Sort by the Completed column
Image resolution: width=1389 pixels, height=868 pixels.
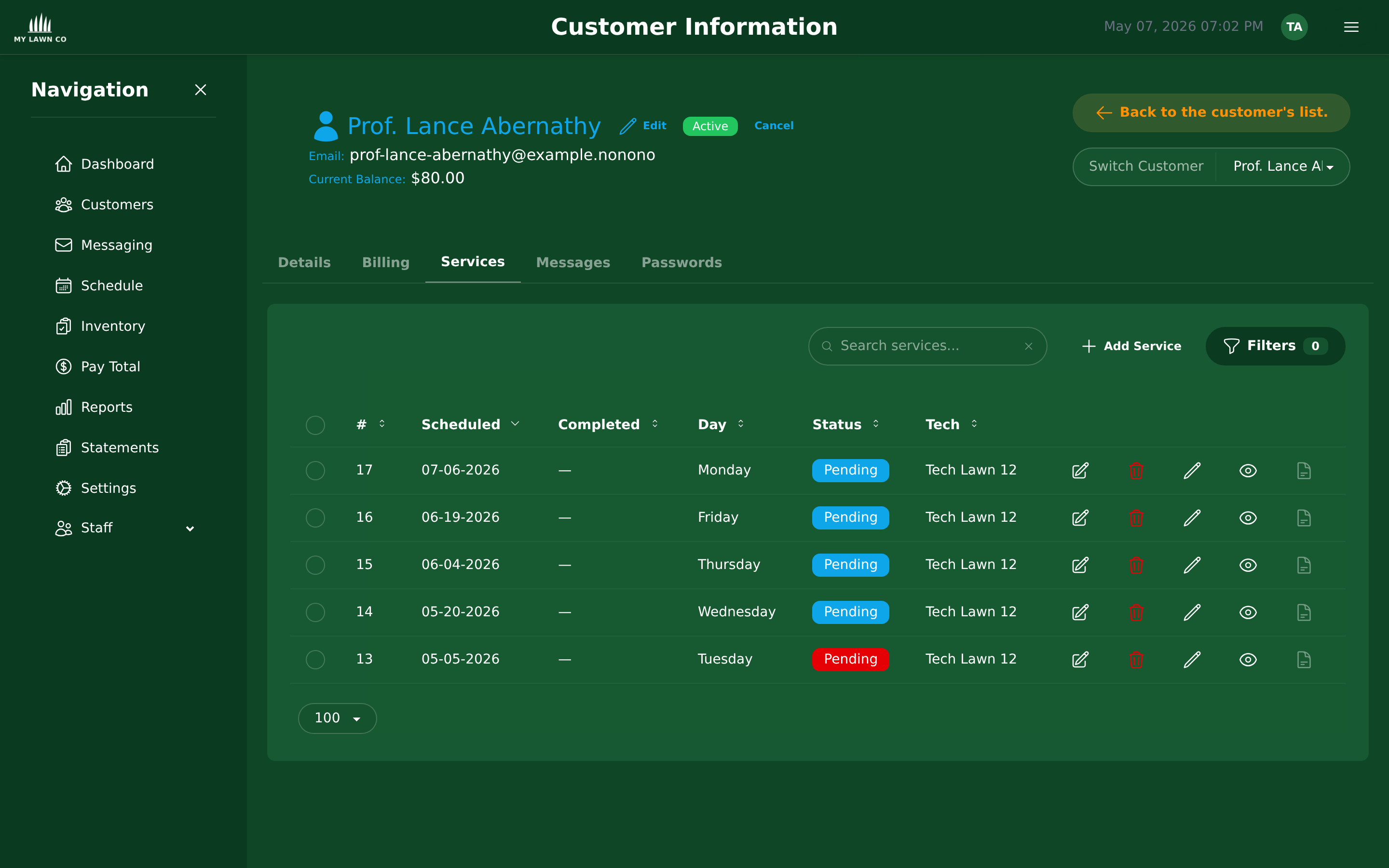[x=608, y=424]
